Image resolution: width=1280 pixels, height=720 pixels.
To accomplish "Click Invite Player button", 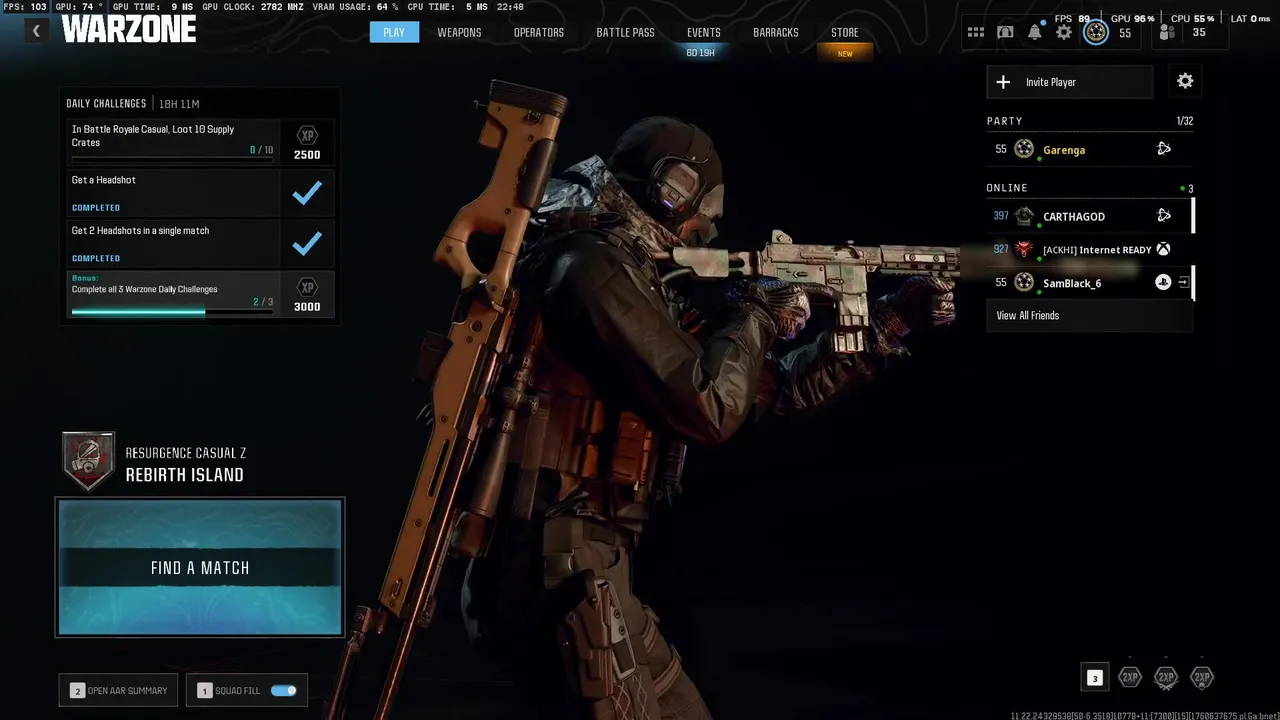I will [1070, 82].
